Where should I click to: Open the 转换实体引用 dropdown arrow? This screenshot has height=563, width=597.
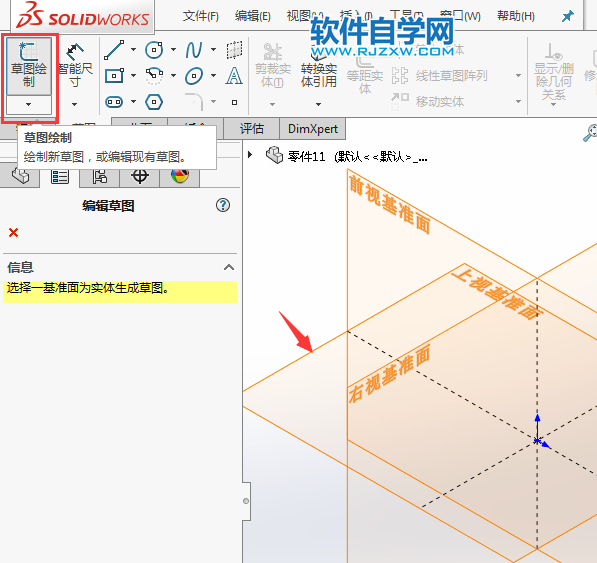point(318,104)
